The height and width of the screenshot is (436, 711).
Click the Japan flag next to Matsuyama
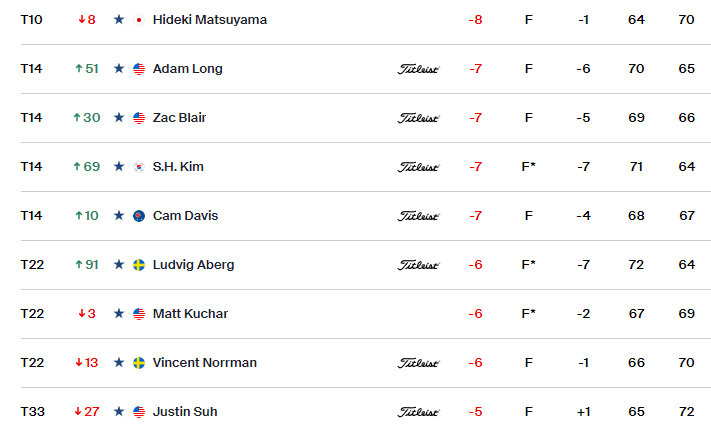click(139, 20)
